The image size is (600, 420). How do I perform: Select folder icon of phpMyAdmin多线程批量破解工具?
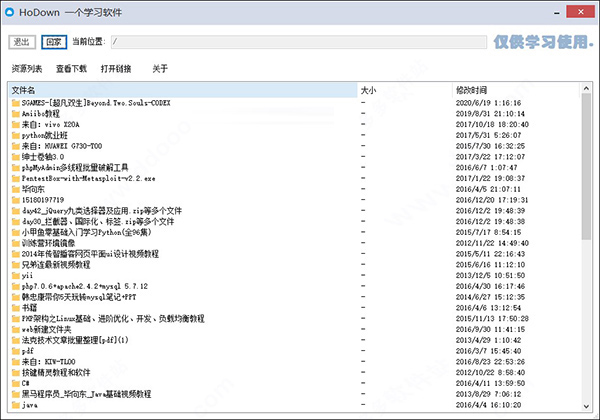(x=16, y=168)
